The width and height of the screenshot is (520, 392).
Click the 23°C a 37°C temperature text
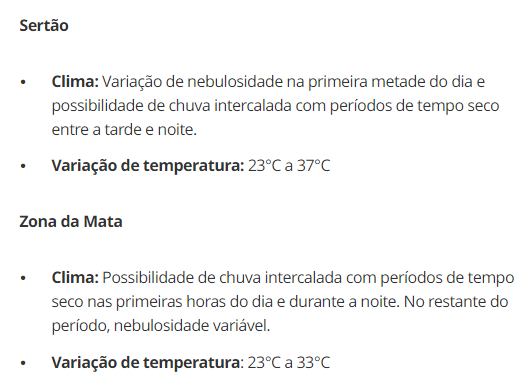pos(289,166)
